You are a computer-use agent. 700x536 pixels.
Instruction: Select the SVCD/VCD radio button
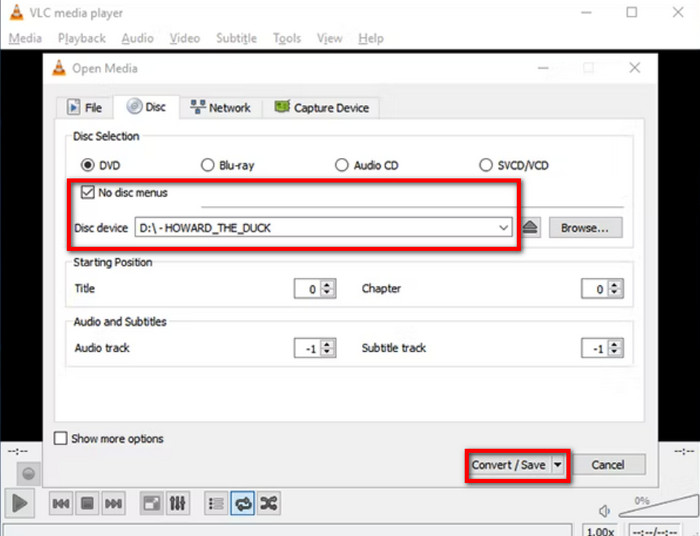click(x=486, y=165)
